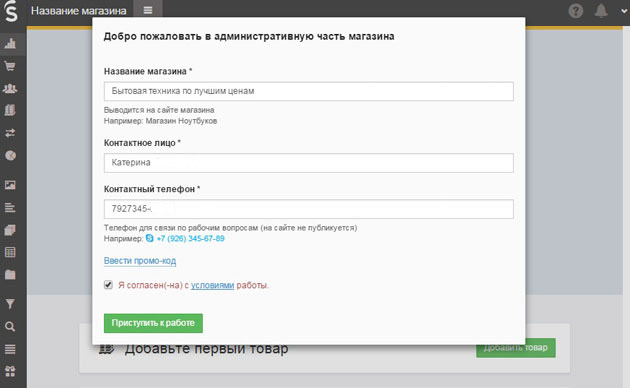Open the stacked pages sidebar icon
Viewport: 630px width, 388px height.
click(x=10, y=230)
